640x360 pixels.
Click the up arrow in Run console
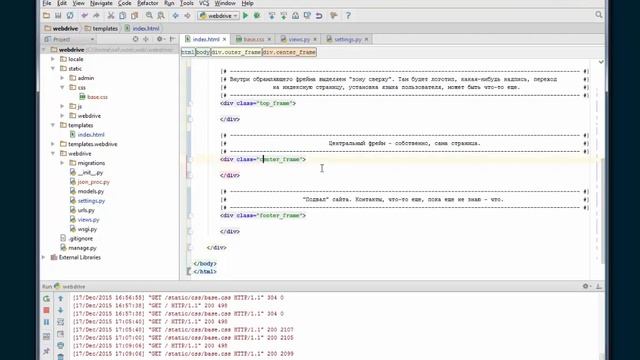(x=60, y=299)
